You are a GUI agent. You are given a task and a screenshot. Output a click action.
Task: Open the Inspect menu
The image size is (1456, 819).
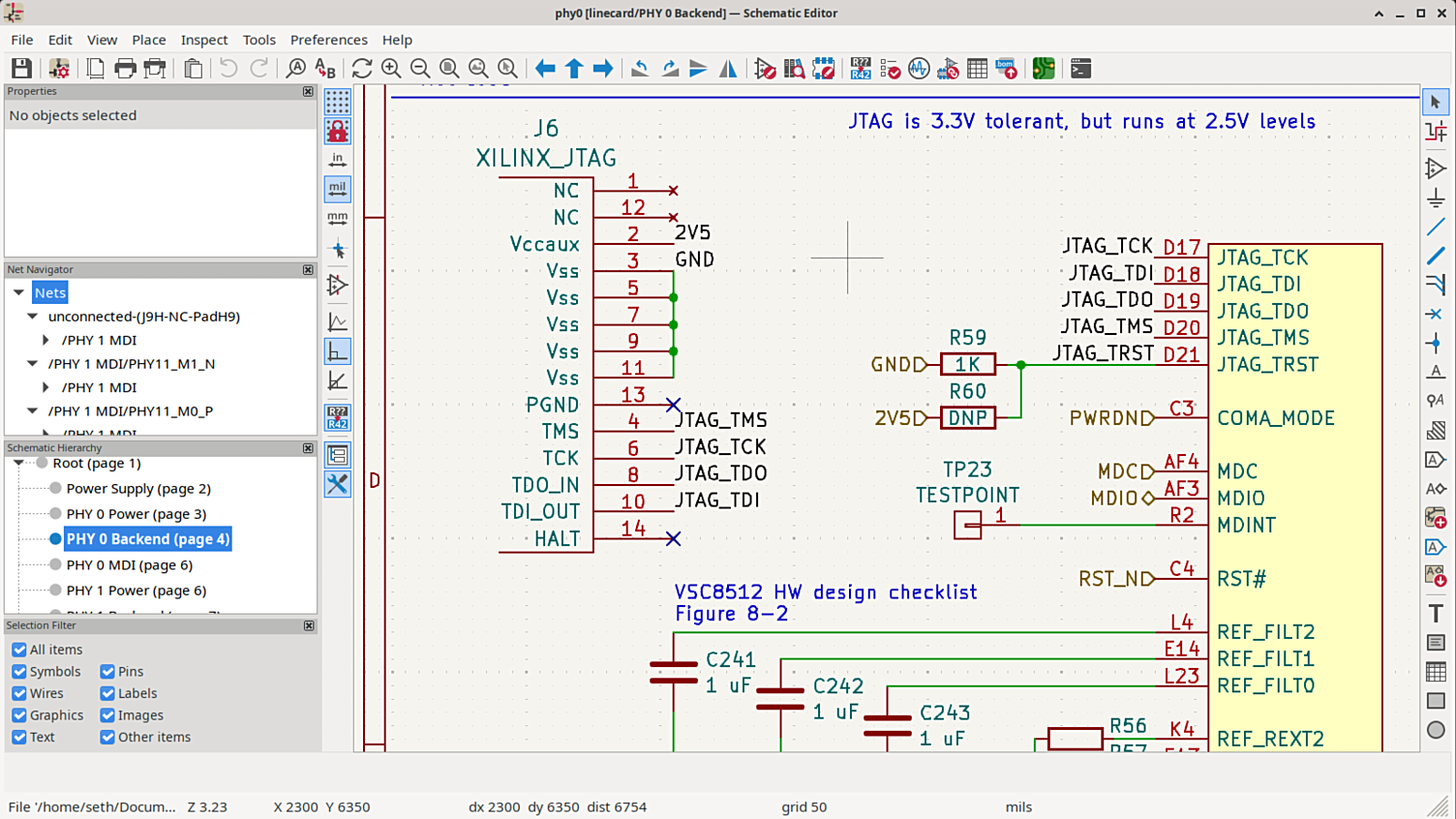pos(203,40)
